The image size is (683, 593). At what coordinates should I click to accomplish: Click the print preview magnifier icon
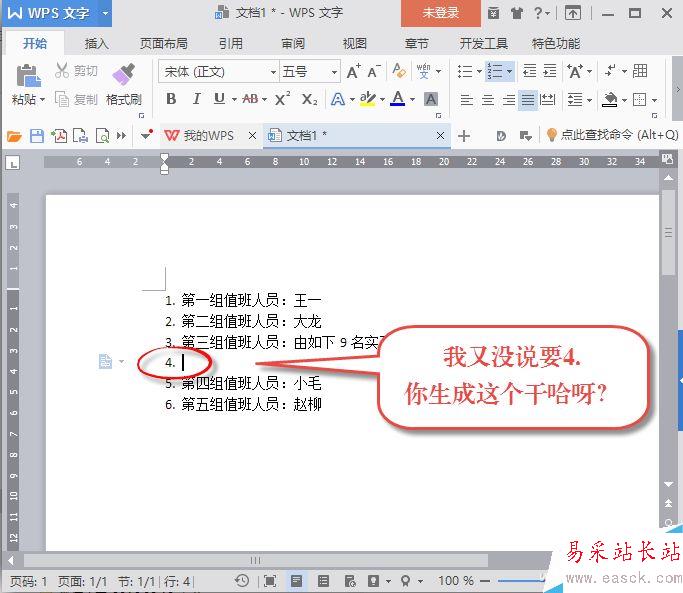pyautogui.click(x=102, y=136)
